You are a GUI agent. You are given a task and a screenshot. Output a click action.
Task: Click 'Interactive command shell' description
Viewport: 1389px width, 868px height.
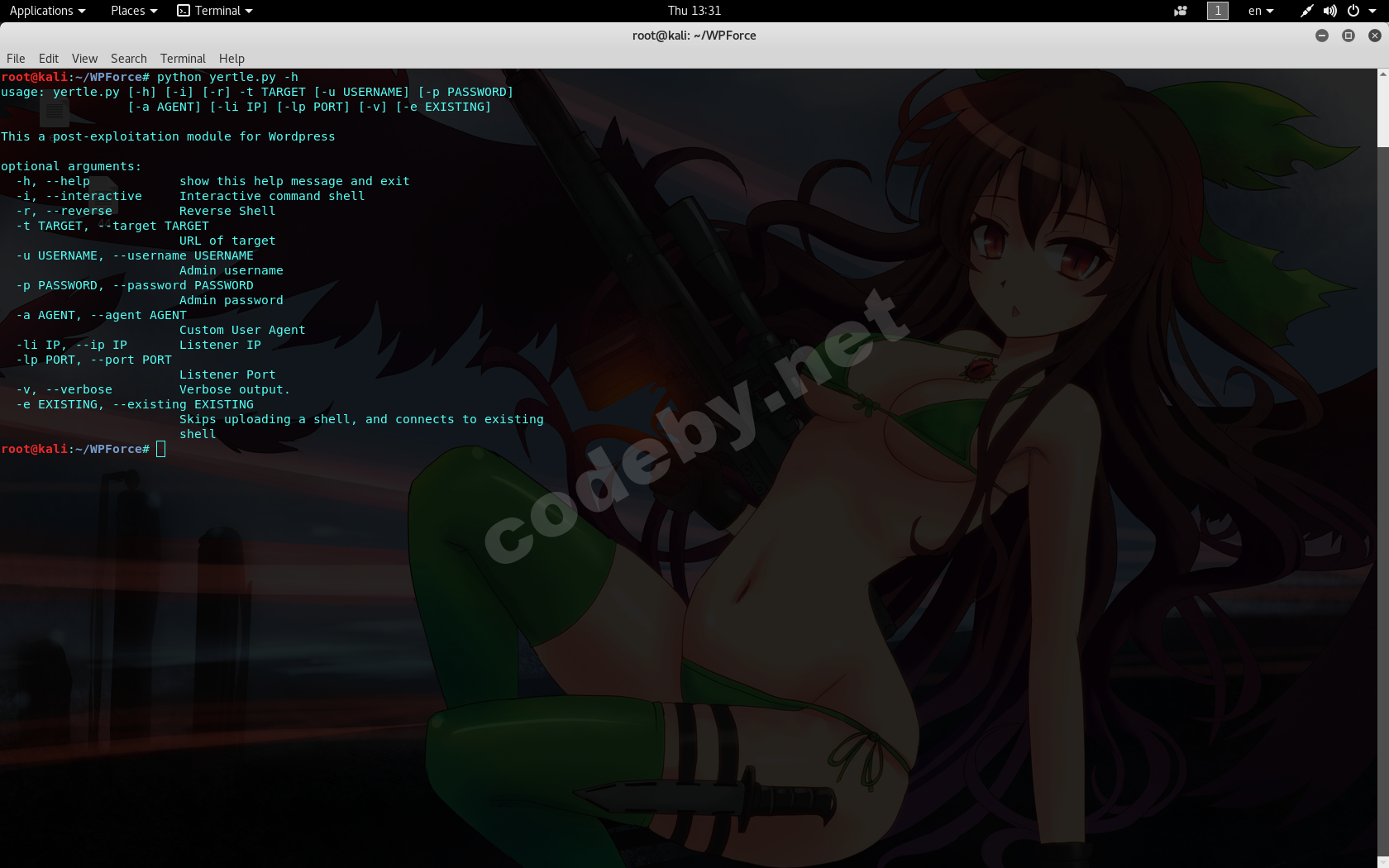(x=272, y=196)
